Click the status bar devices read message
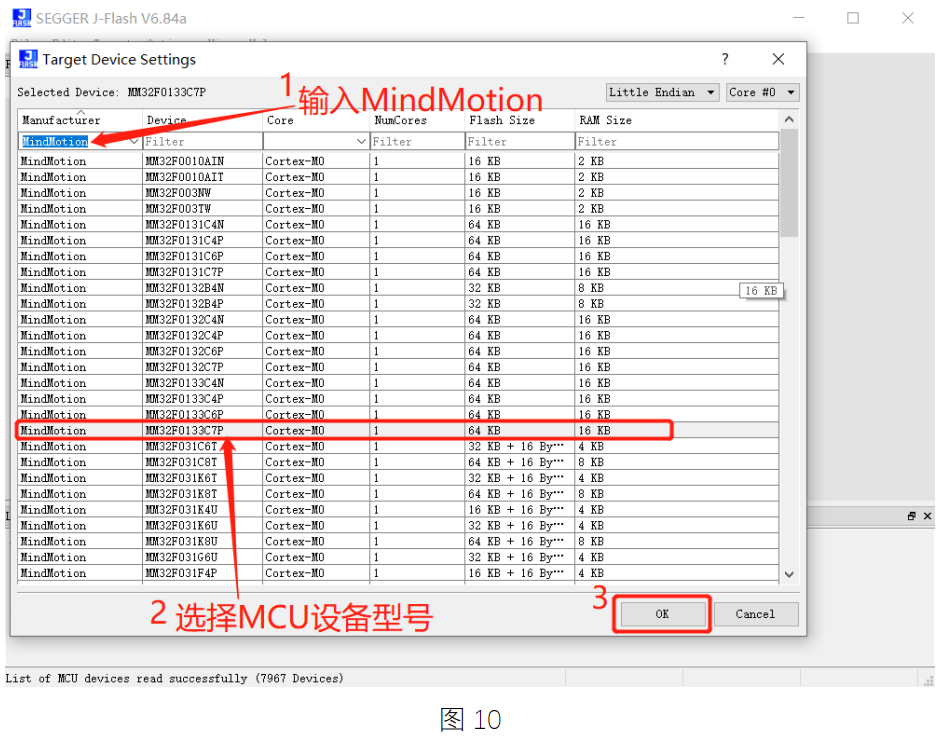The width and height of the screenshot is (941, 741). pos(174,678)
